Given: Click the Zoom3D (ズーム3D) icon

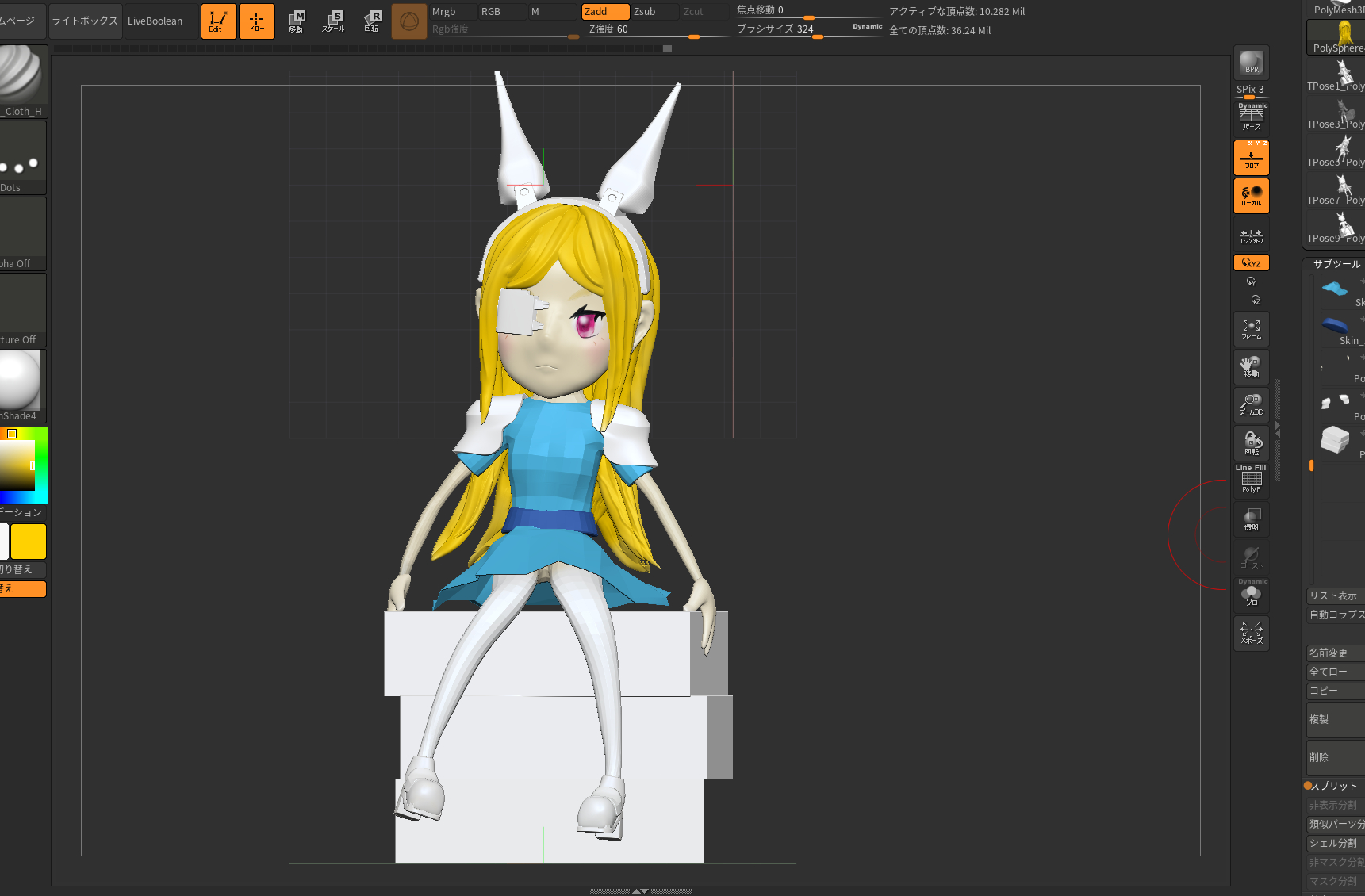Looking at the screenshot, I should coord(1251,405).
